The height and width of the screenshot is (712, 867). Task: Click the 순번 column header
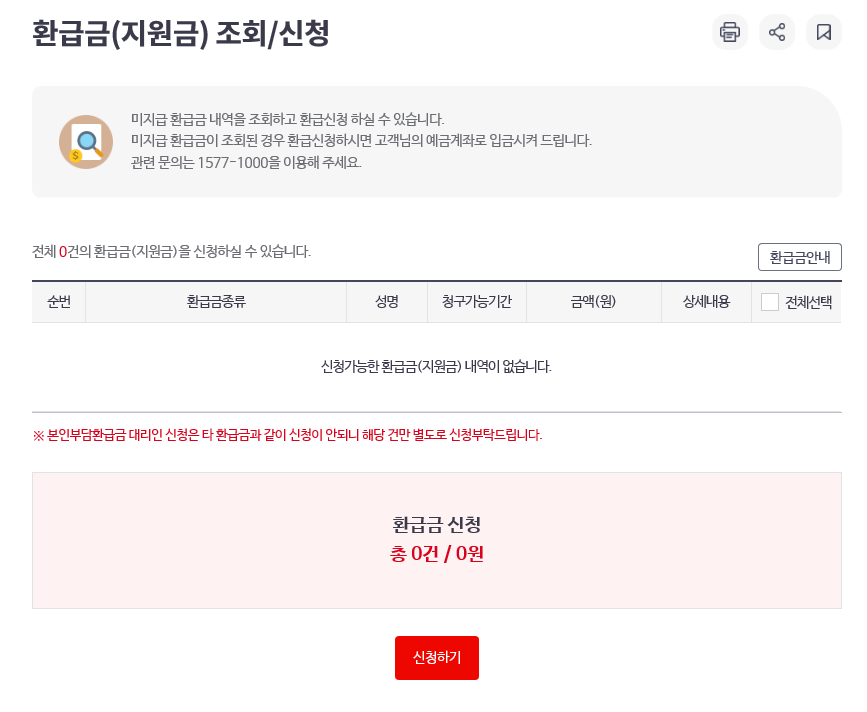coord(59,303)
